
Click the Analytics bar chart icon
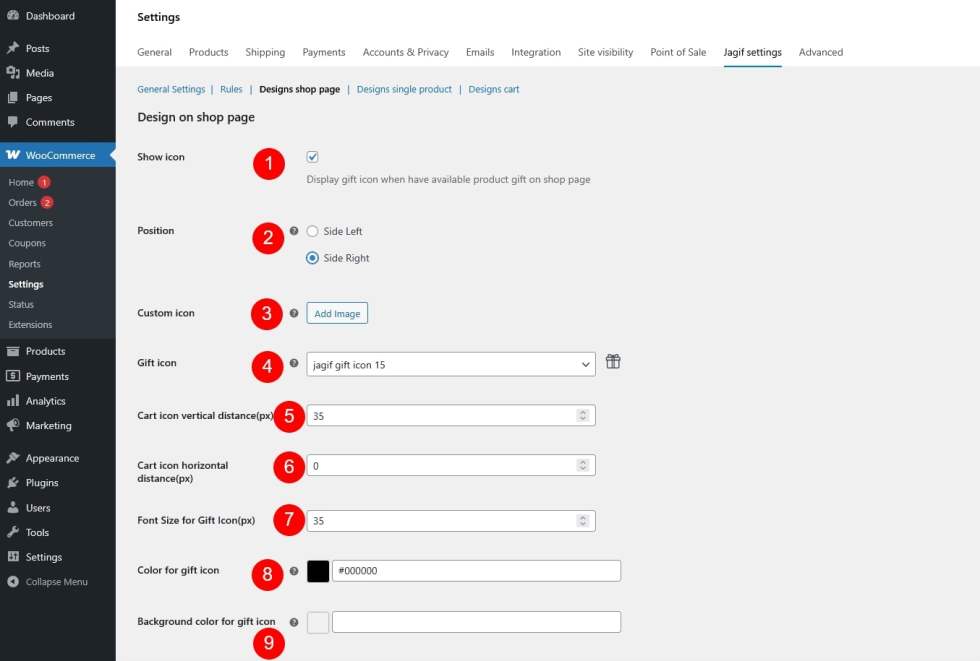pyautogui.click(x=12, y=401)
